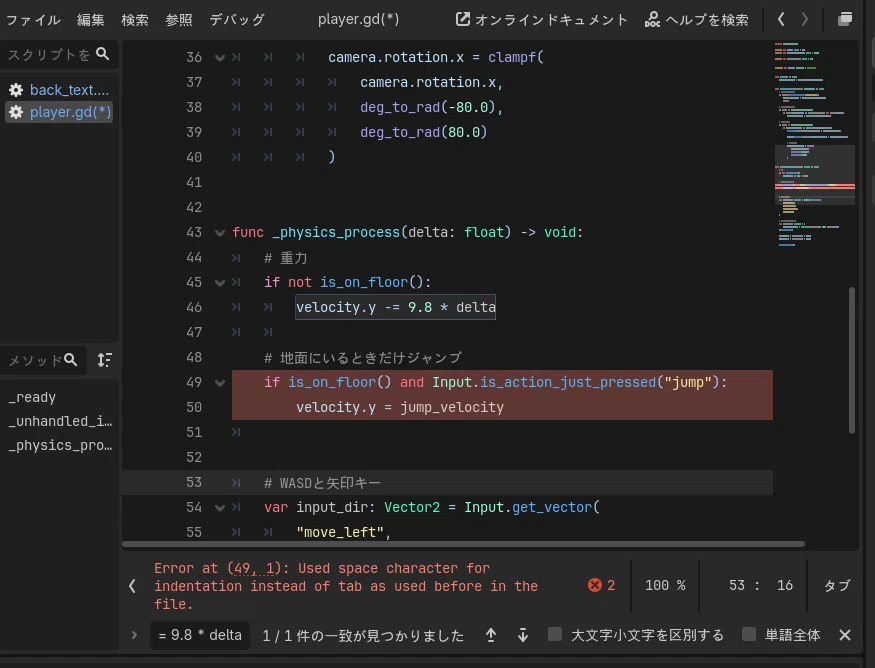Click line 49 if is_on_floor code
Viewport: 875px width, 668px height.
pyautogui.click(x=496, y=383)
